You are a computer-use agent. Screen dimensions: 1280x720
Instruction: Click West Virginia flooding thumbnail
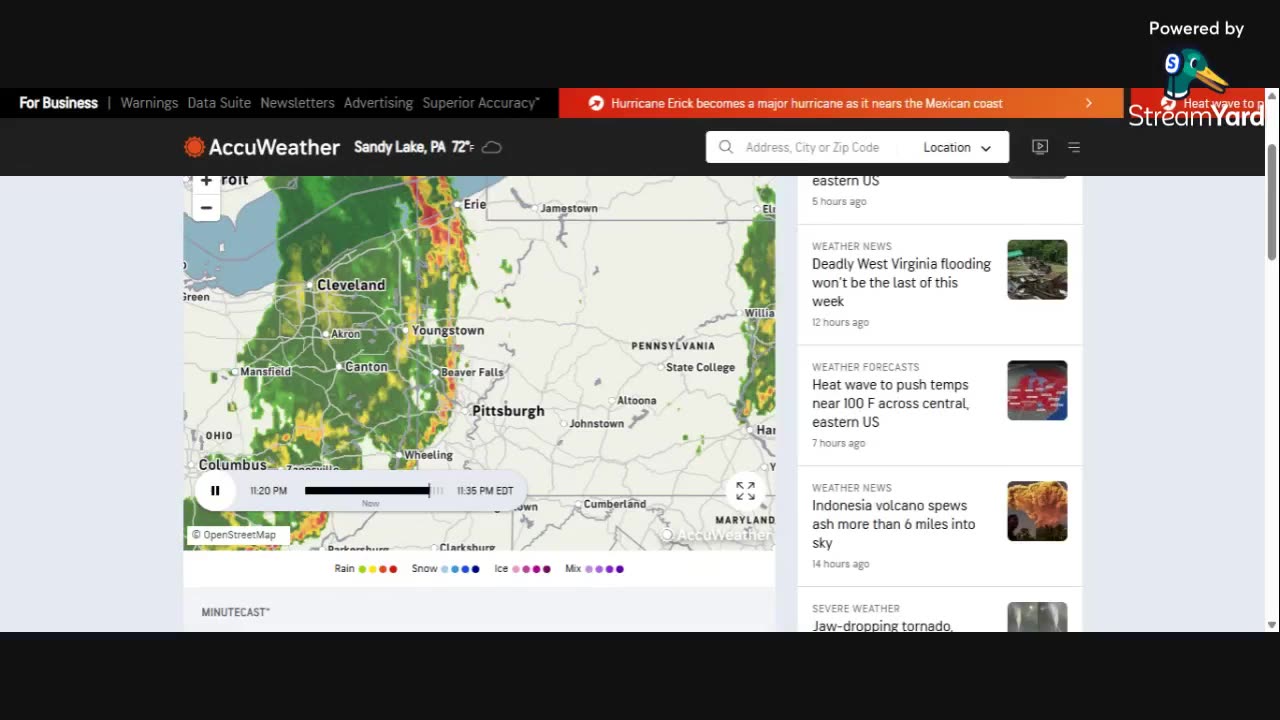pyautogui.click(x=1037, y=269)
